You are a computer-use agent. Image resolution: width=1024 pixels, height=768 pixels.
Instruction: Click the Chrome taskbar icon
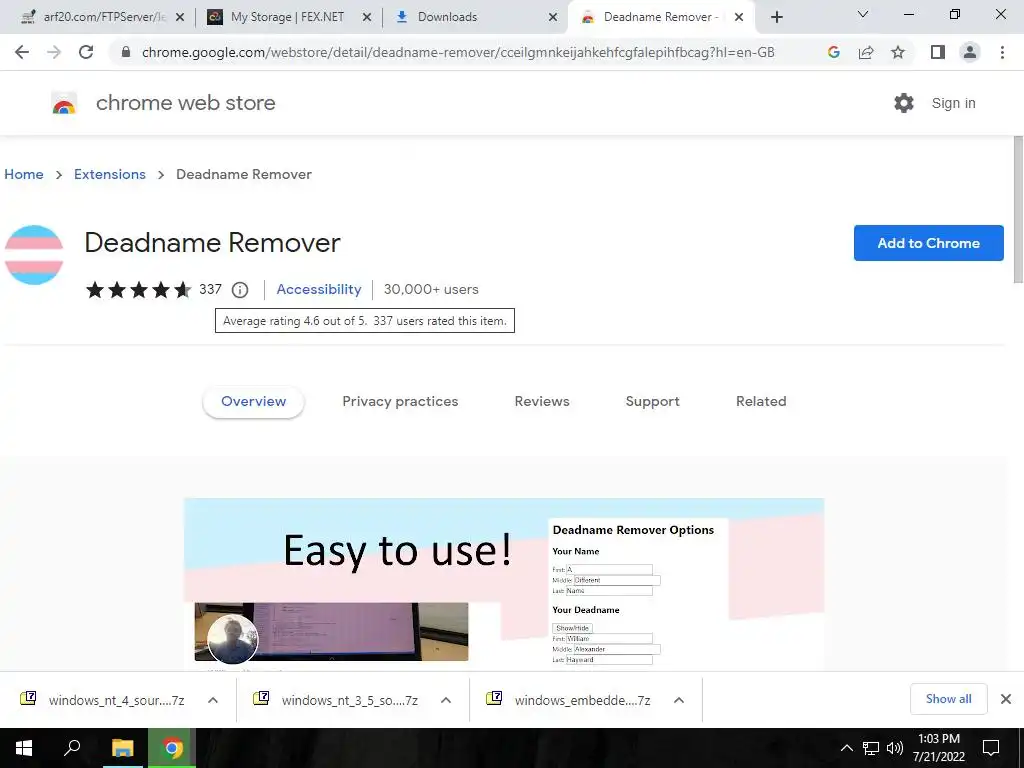coord(172,748)
